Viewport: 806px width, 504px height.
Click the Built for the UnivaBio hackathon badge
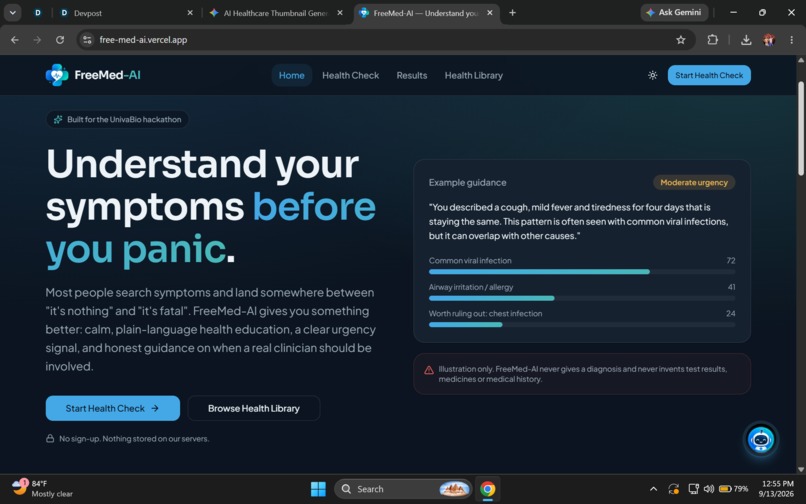(117, 119)
